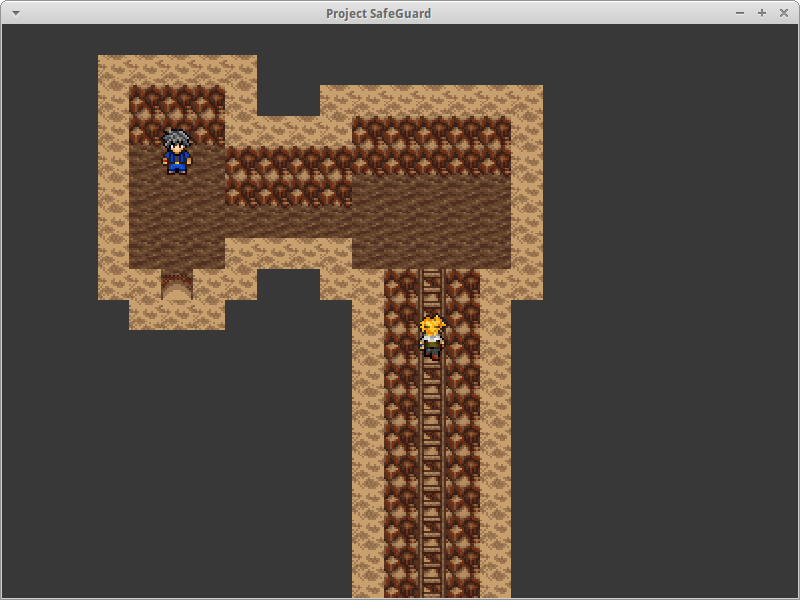Viewport: 800px width, 600px height.
Task: Maximize the Project SafeGuard window
Action: coord(762,13)
